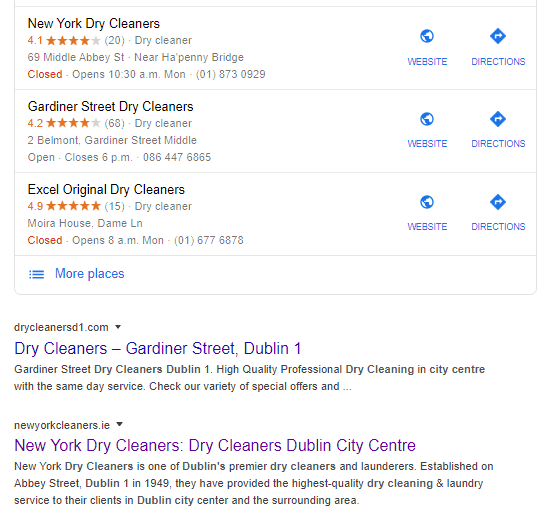
Task: Click the More places link
Action: click(x=89, y=274)
